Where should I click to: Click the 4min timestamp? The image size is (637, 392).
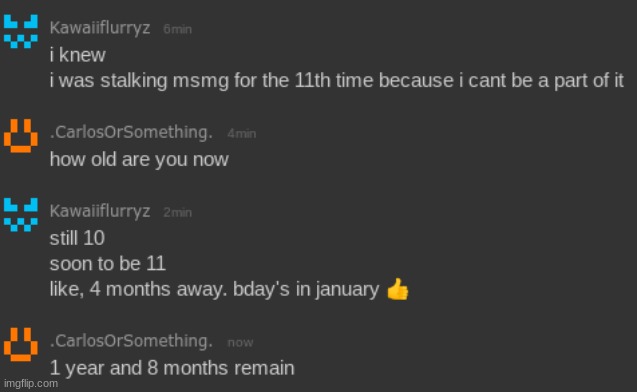point(241,134)
